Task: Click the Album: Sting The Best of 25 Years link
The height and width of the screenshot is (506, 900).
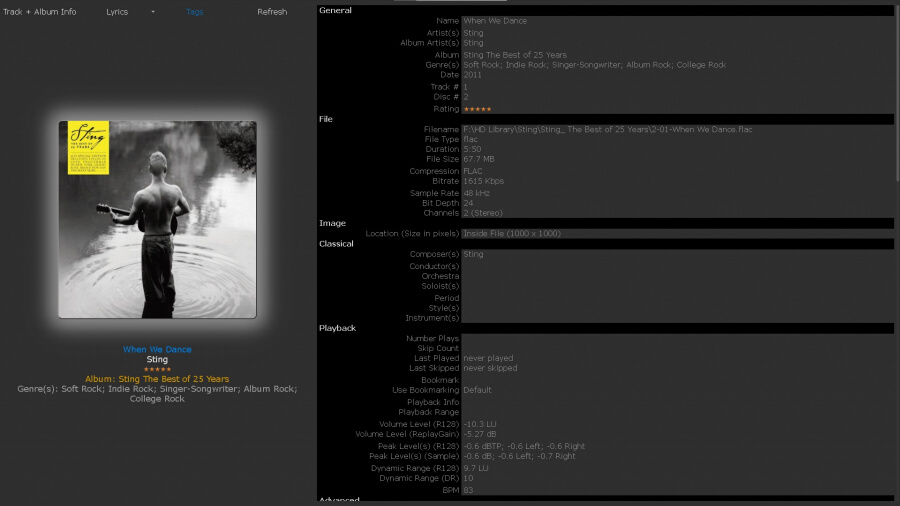Action: tap(157, 379)
